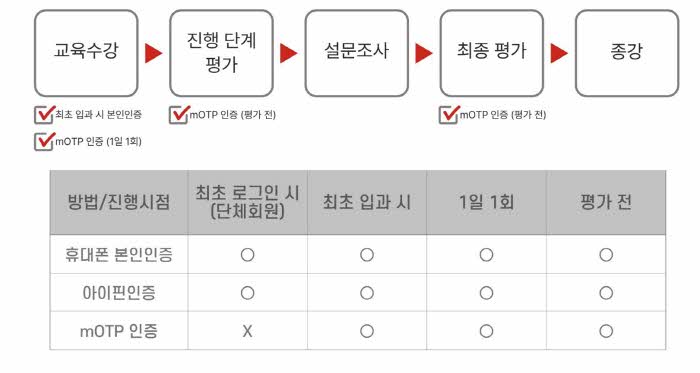The height and width of the screenshot is (373, 700).
Task: Toggle 최초 입과 시 본인인증 checkbox
Action: coord(44,115)
